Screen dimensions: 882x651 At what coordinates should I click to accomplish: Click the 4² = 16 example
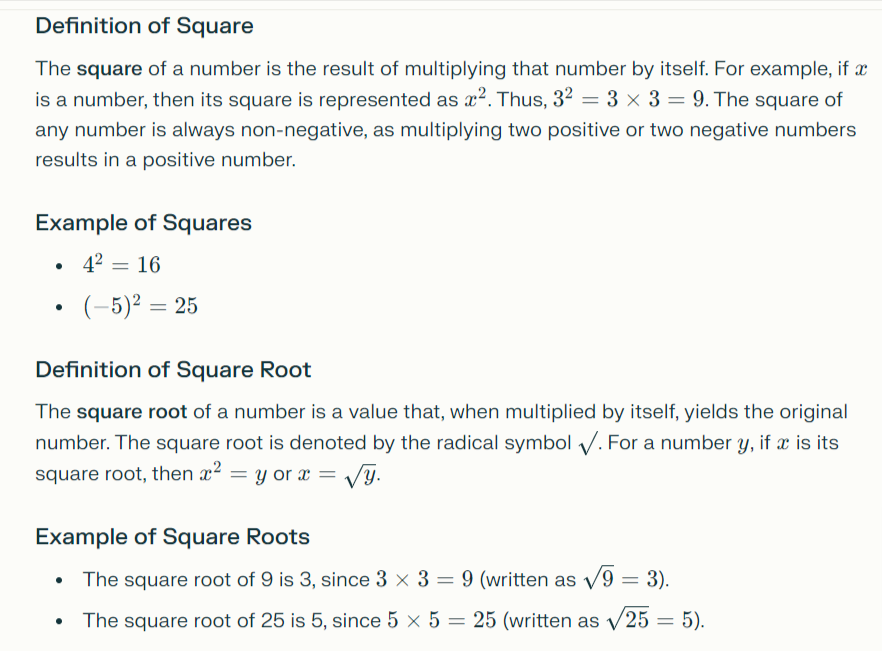[x=121, y=264]
